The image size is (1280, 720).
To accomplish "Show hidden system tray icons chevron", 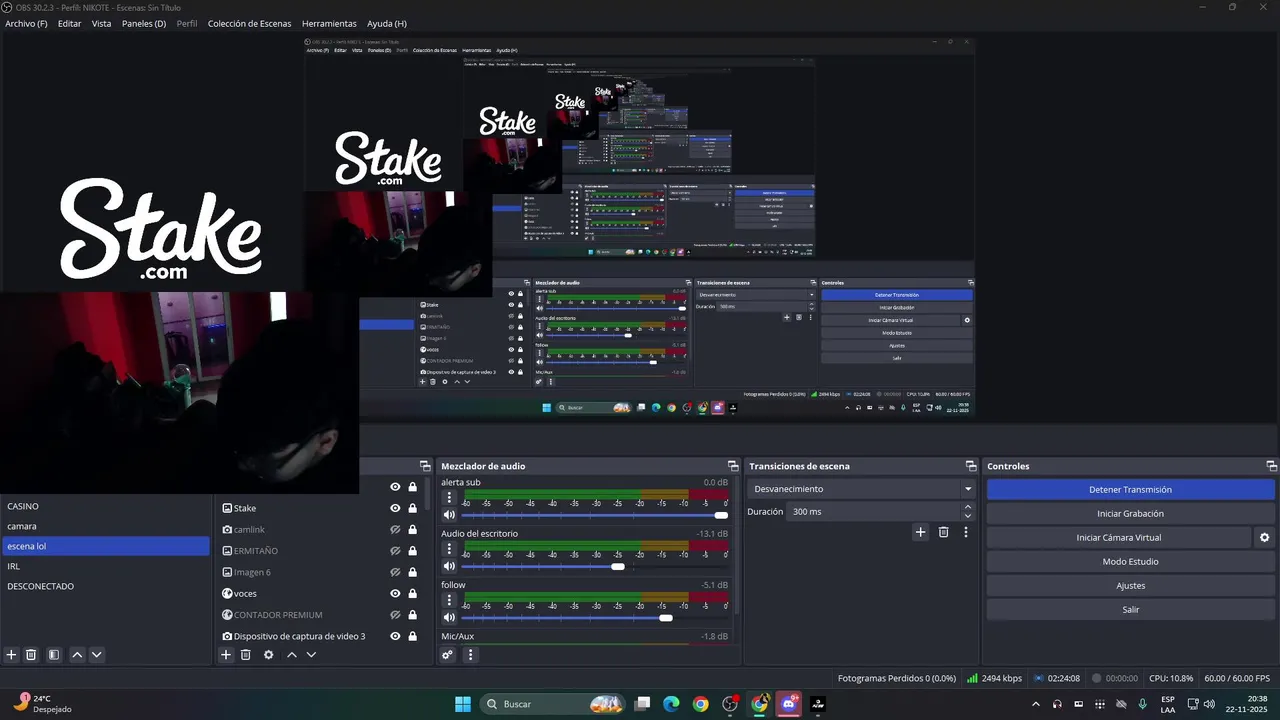I will click(1035, 704).
